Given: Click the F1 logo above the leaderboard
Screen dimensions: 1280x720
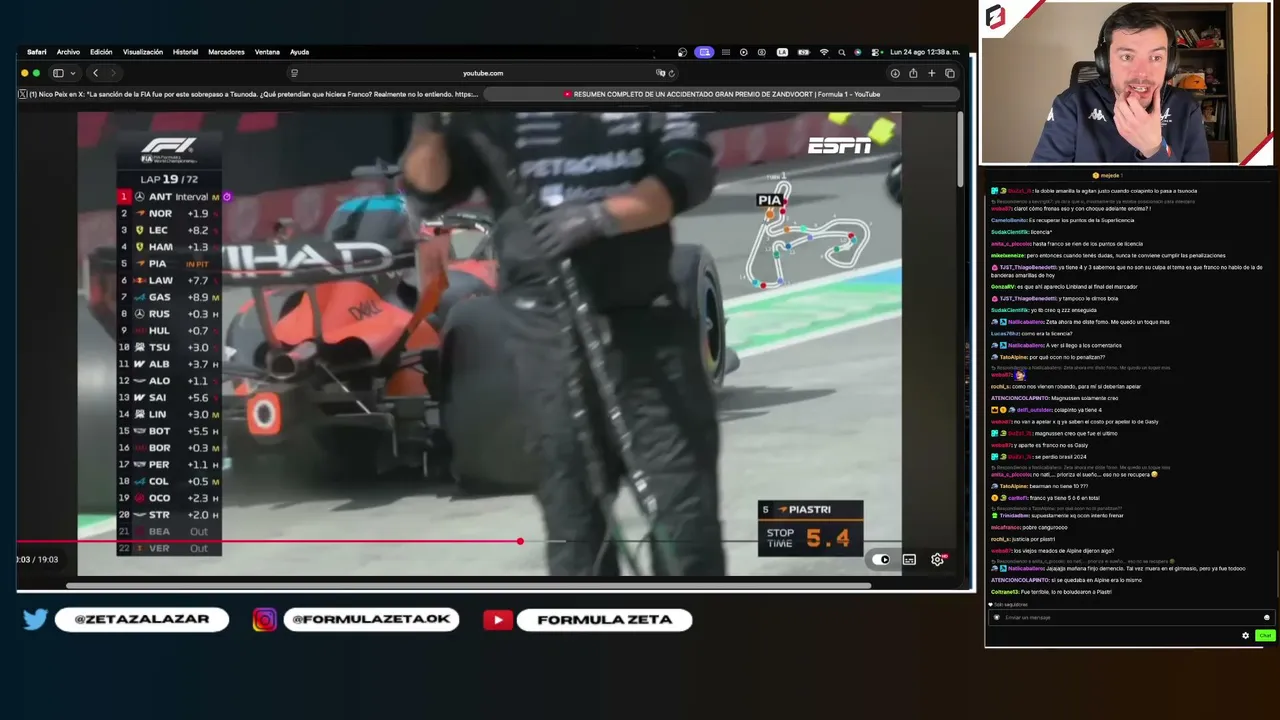Looking at the screenshot, I should click(169, 150).
